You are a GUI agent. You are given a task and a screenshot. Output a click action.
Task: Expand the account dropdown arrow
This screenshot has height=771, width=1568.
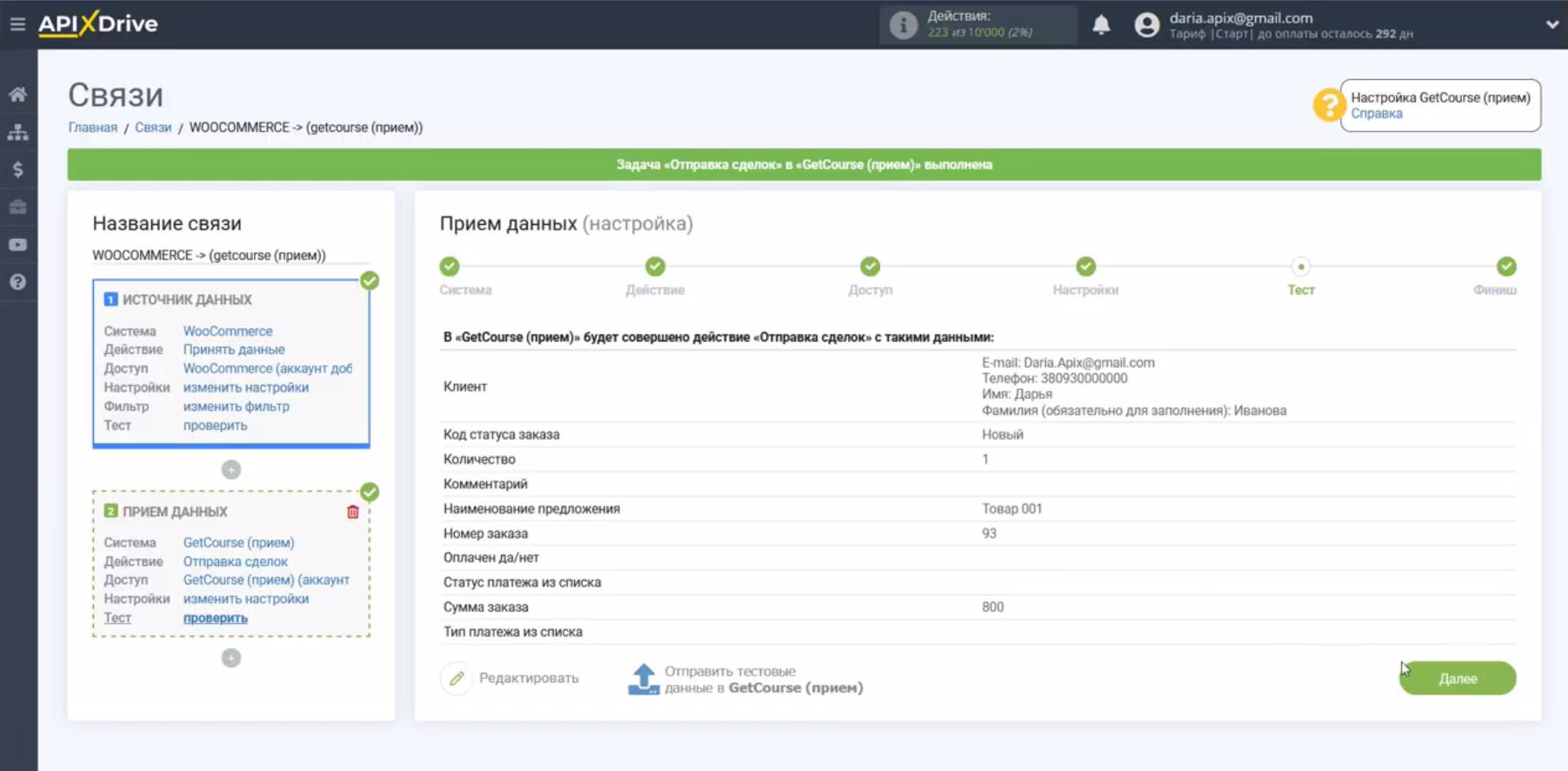click(x=1551, y=24)
